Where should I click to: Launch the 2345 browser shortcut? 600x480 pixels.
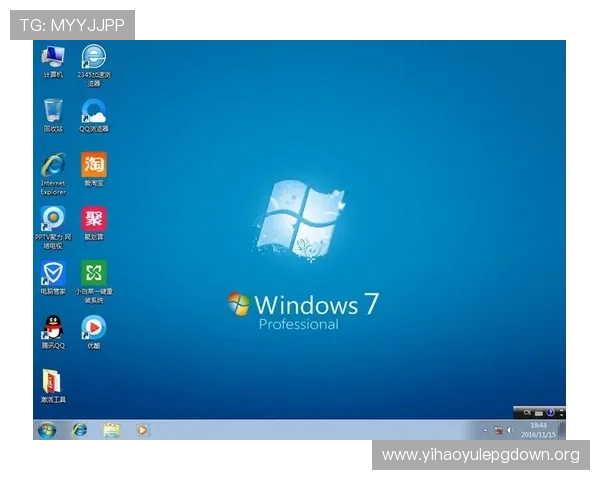tap(94, 58)
